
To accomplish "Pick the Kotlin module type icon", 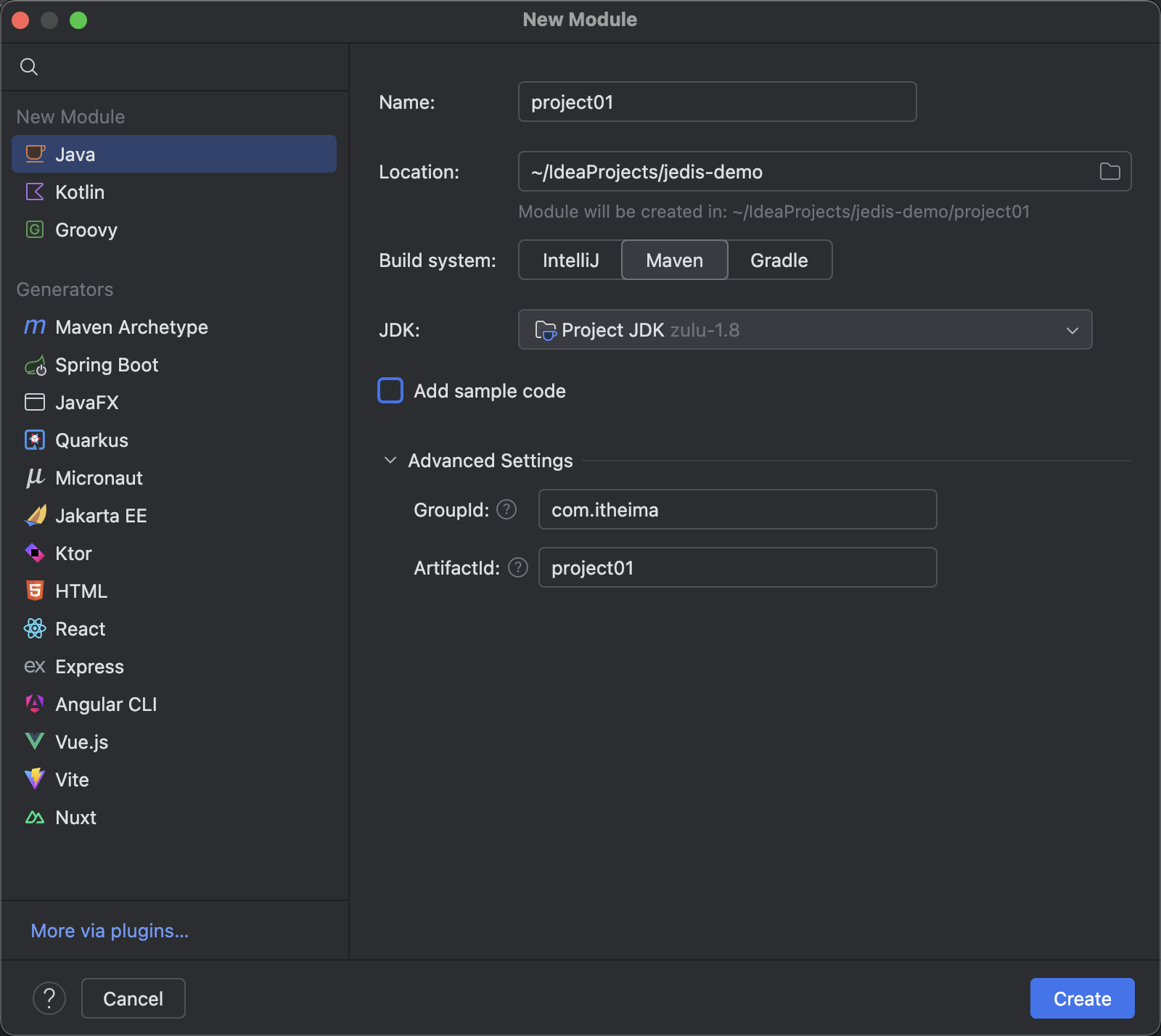I will coord(35,192).
